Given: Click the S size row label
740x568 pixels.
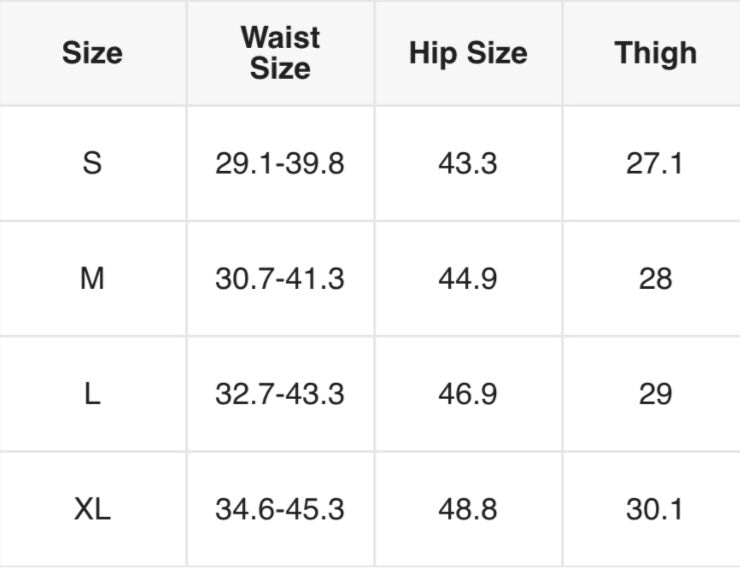Looking at the screenshot, I should point(92,163).
